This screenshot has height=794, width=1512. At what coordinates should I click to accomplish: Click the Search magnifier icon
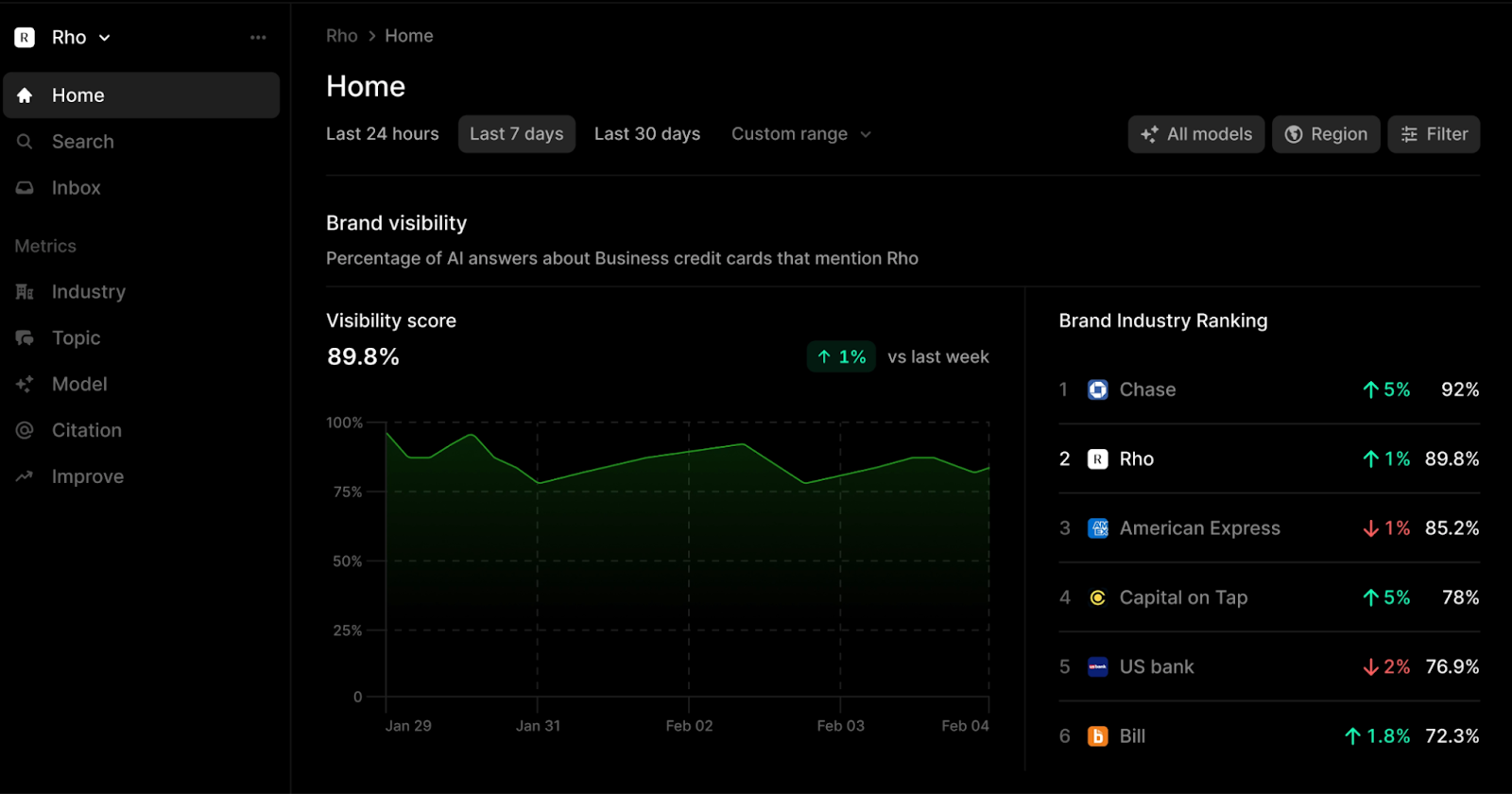click(25, 142)
